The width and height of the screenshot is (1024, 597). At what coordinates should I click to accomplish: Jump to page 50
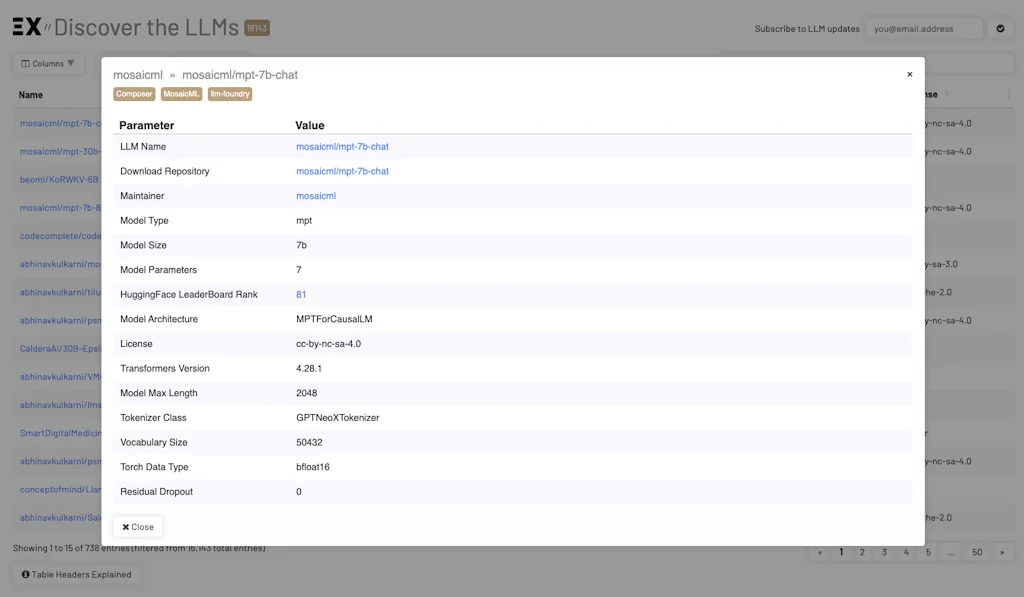(x=977, y=551)
